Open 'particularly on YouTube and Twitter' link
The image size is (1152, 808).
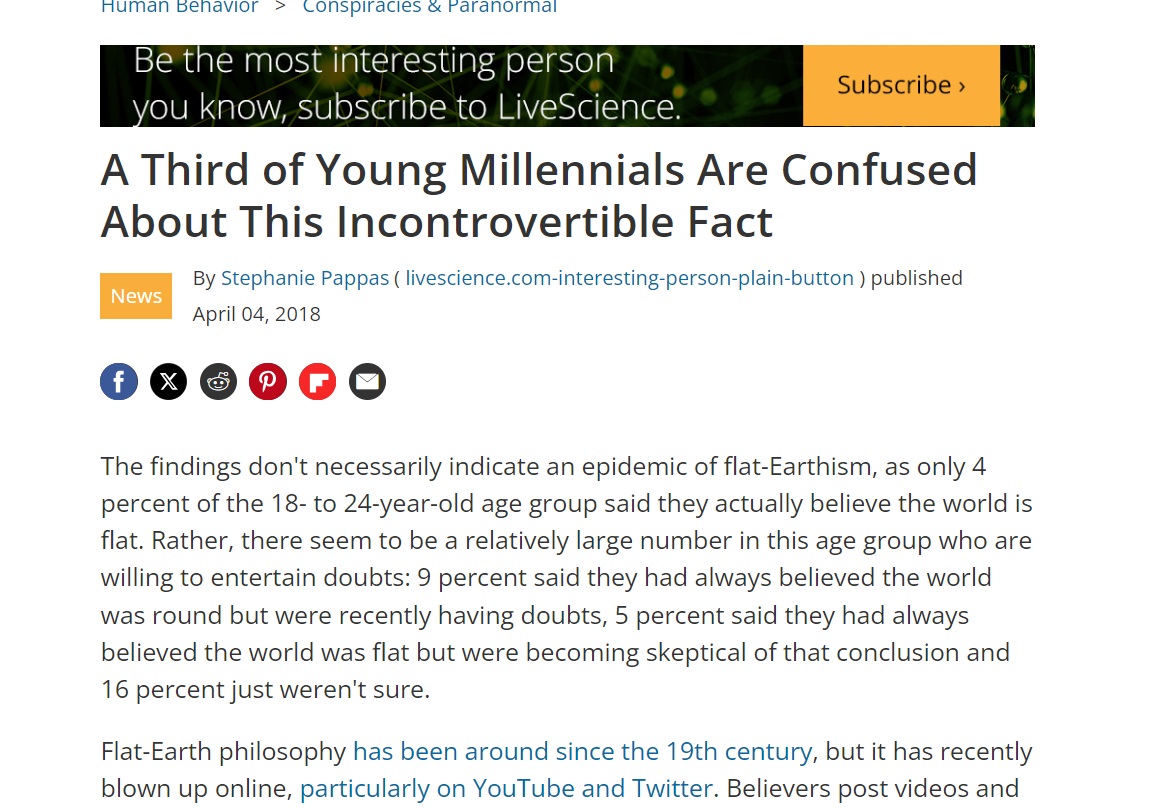[x=506, y=788]
